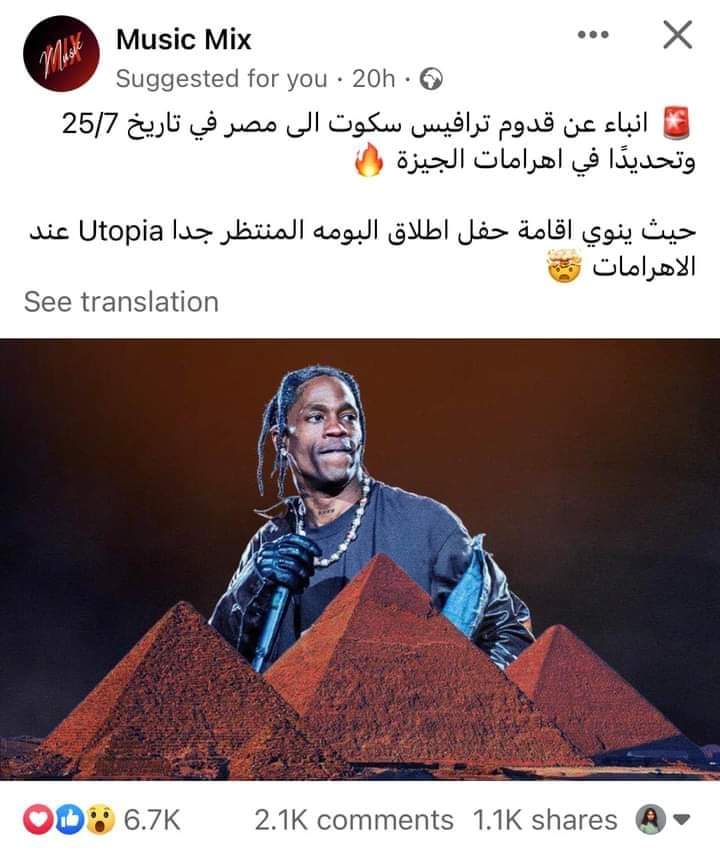Dismiss the suggested post with X
Image resolution: width=720 pixels, height=852 pixels.
point(678,35)
